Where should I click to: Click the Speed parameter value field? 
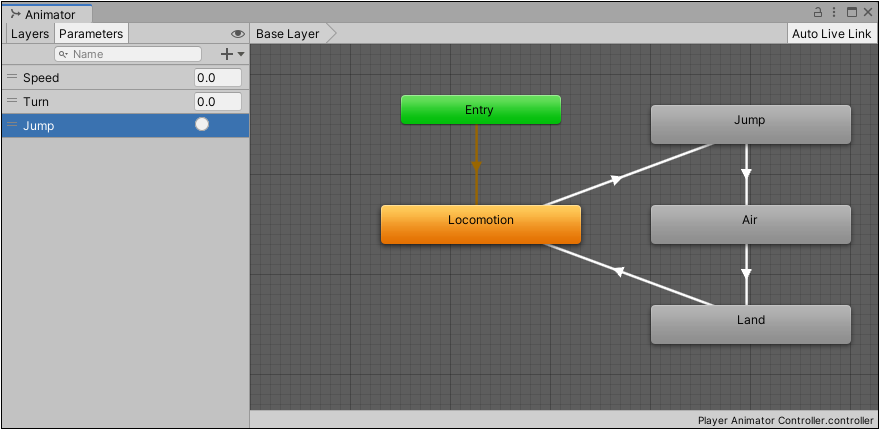click(x=218, y=78)
